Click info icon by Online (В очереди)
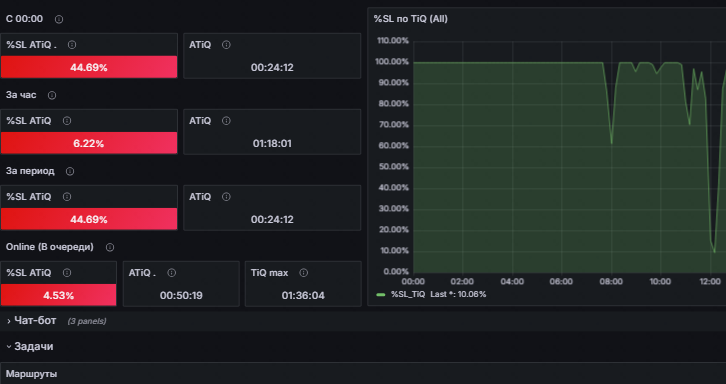Screen dimensions: 726x384 (110, 247)
